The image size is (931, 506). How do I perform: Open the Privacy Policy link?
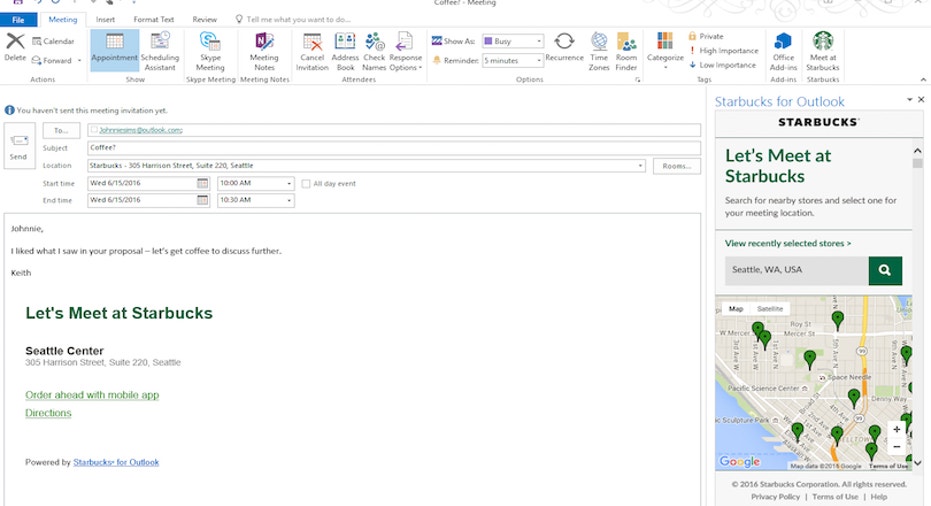[x=775, y=496]
